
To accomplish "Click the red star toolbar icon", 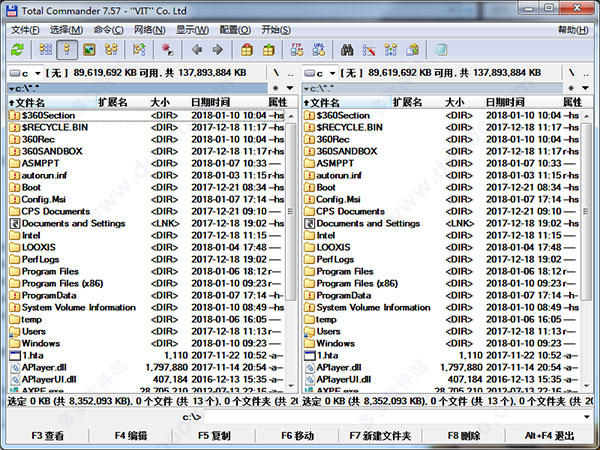I will (x=168, y=50).
